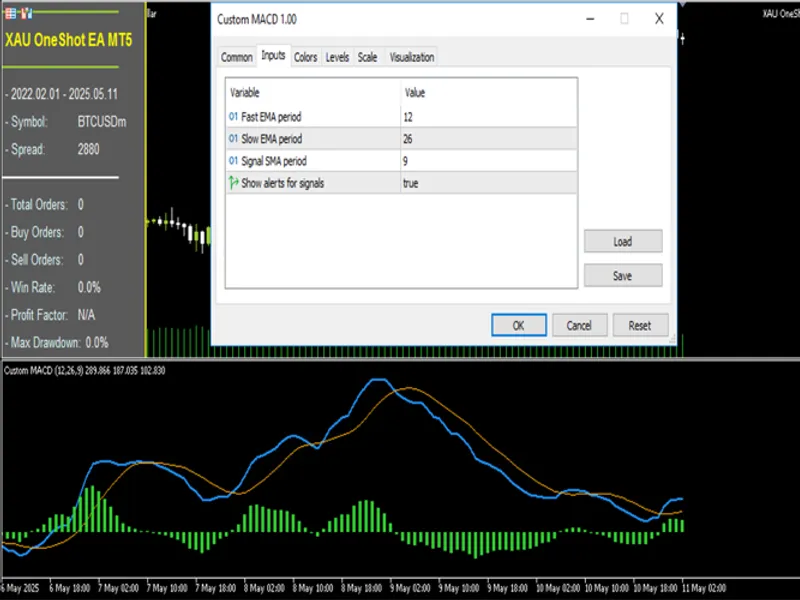Screen dimensions: 800x600
Task: Edit Signal SMA period value 9
Action: tap(489, 161)
